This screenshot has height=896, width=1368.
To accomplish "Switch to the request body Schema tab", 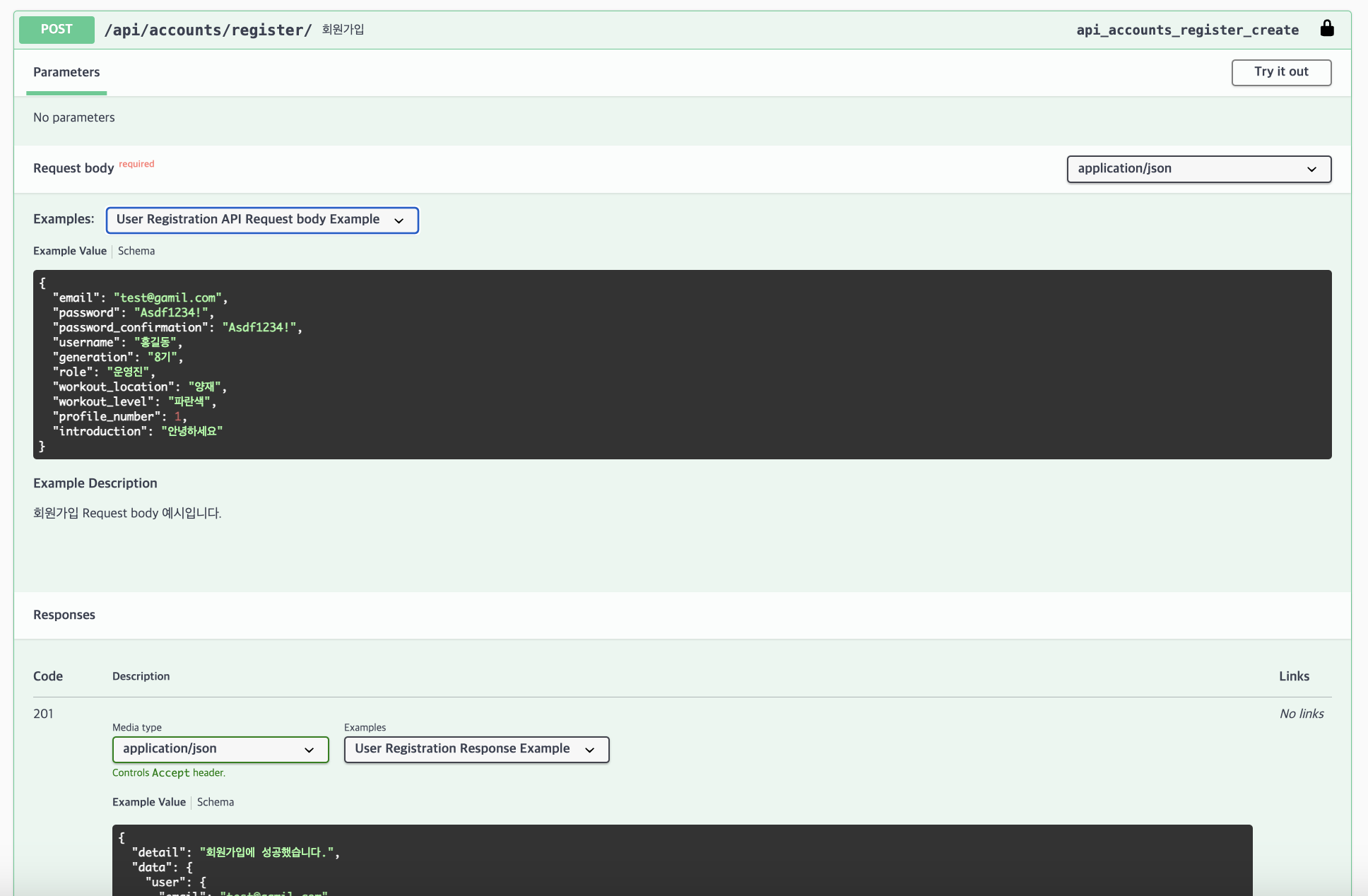I will tap(136, 251).
